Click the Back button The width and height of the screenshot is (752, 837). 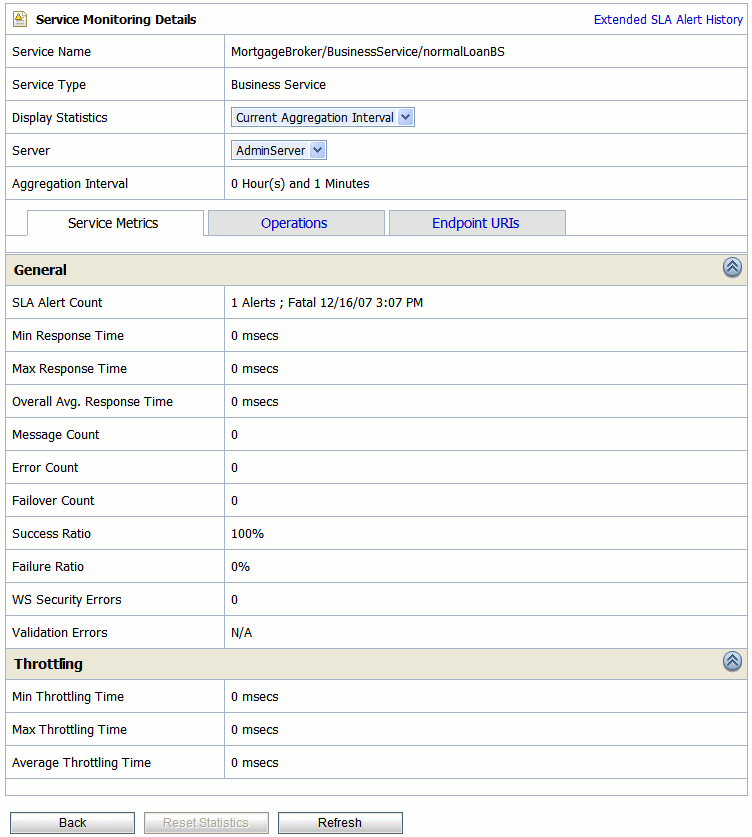click(x=73, y=823)
